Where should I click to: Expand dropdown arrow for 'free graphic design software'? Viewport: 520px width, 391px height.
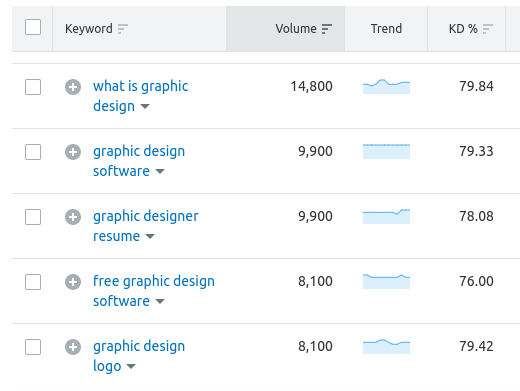[x=160, y=301]
